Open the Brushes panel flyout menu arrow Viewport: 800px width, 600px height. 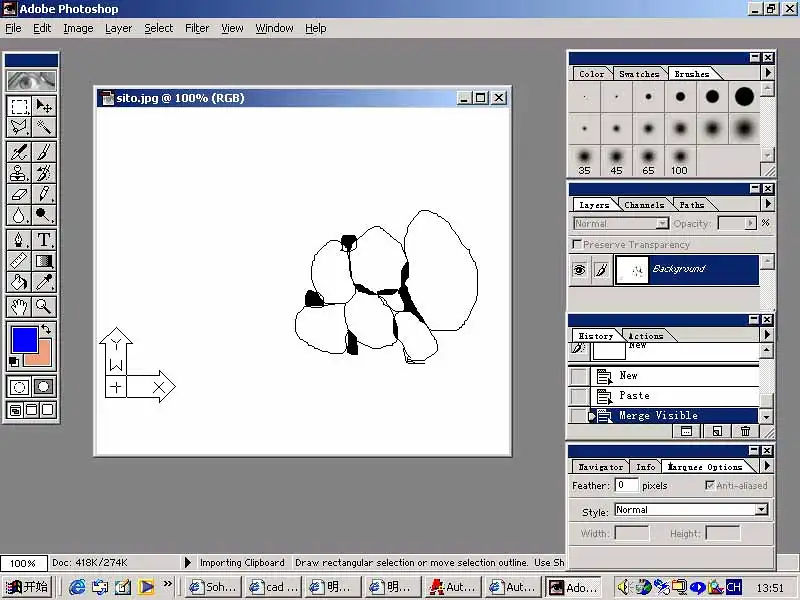click(x=767, y=73)
